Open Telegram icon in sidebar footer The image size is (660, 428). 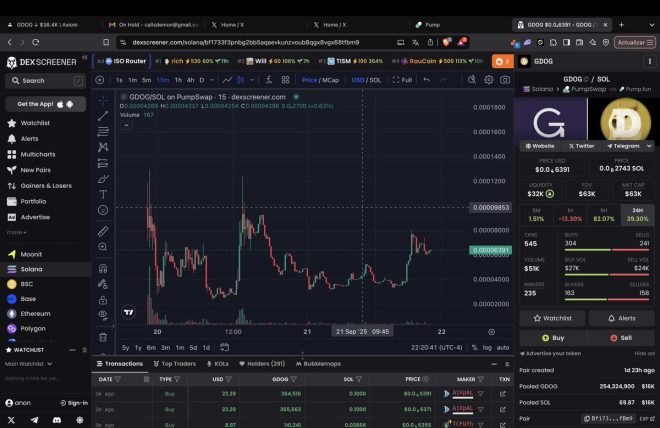pos(34,420)
